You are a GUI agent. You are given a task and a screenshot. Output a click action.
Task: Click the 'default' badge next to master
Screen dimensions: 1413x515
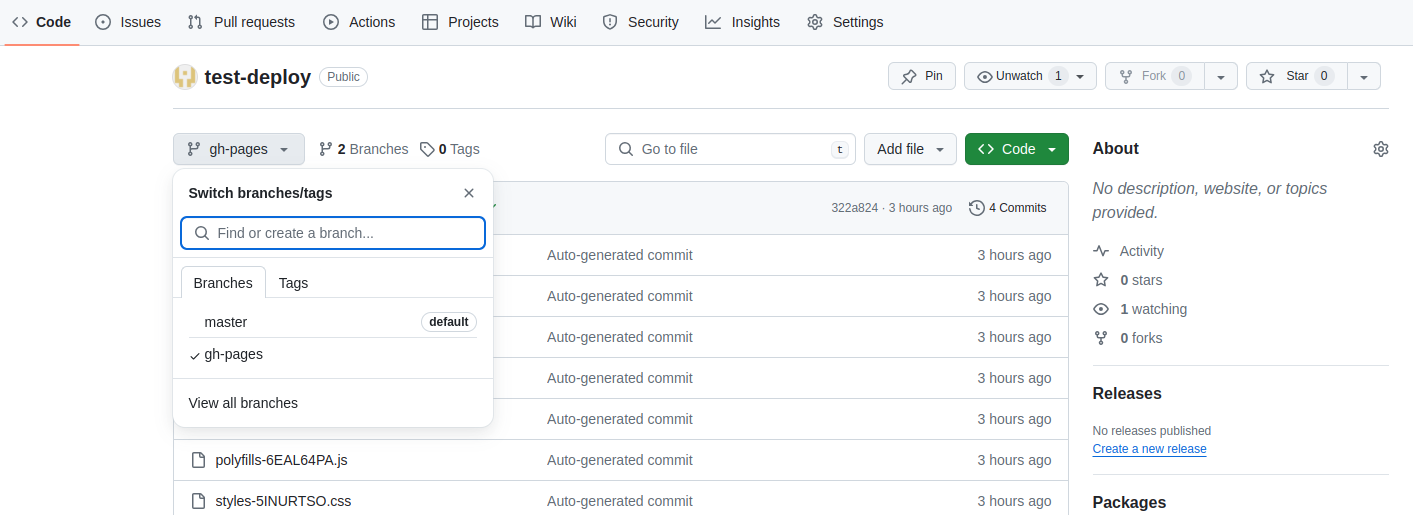coord(449,322)
